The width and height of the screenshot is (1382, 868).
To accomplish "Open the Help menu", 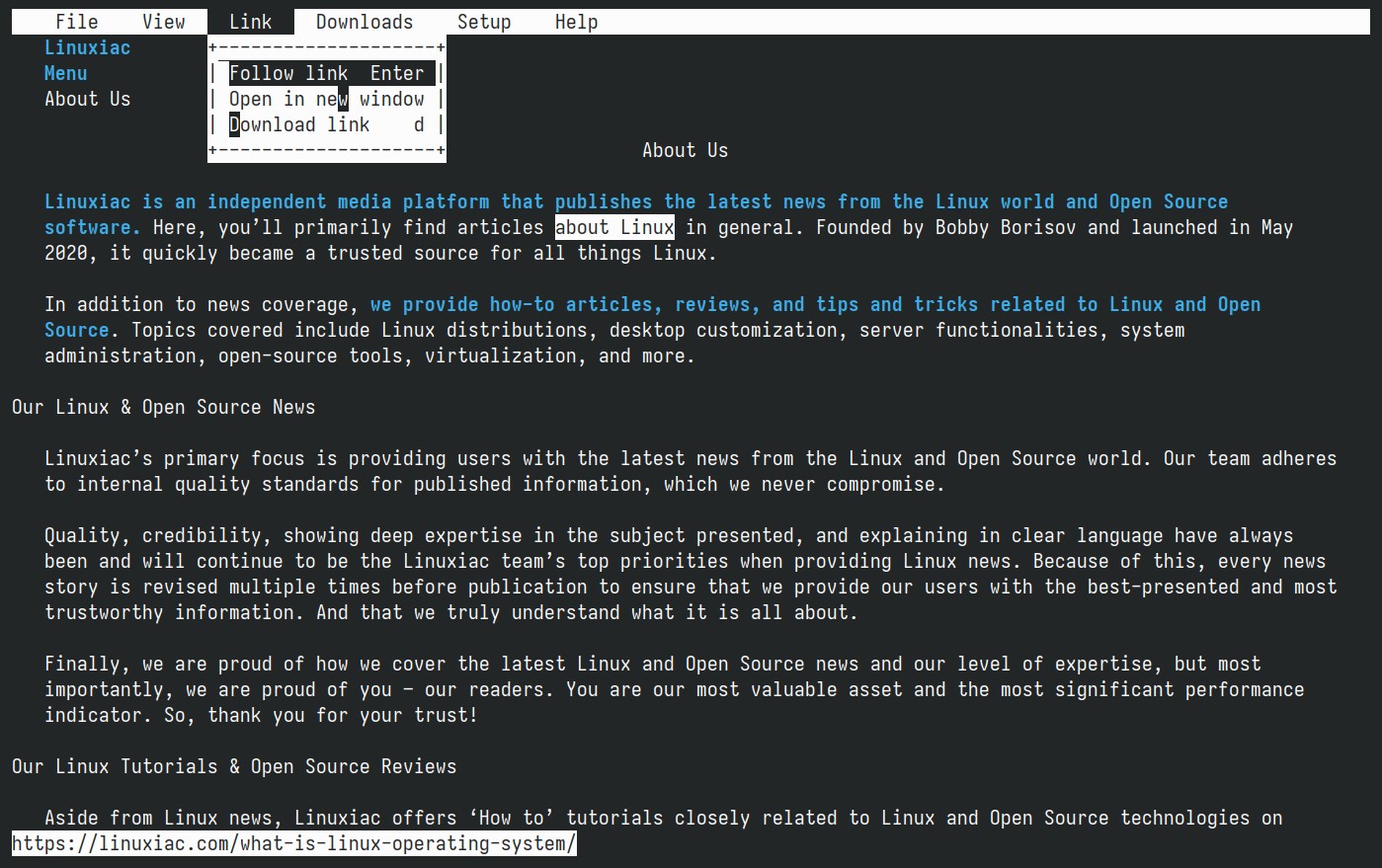I will (576, 22).
